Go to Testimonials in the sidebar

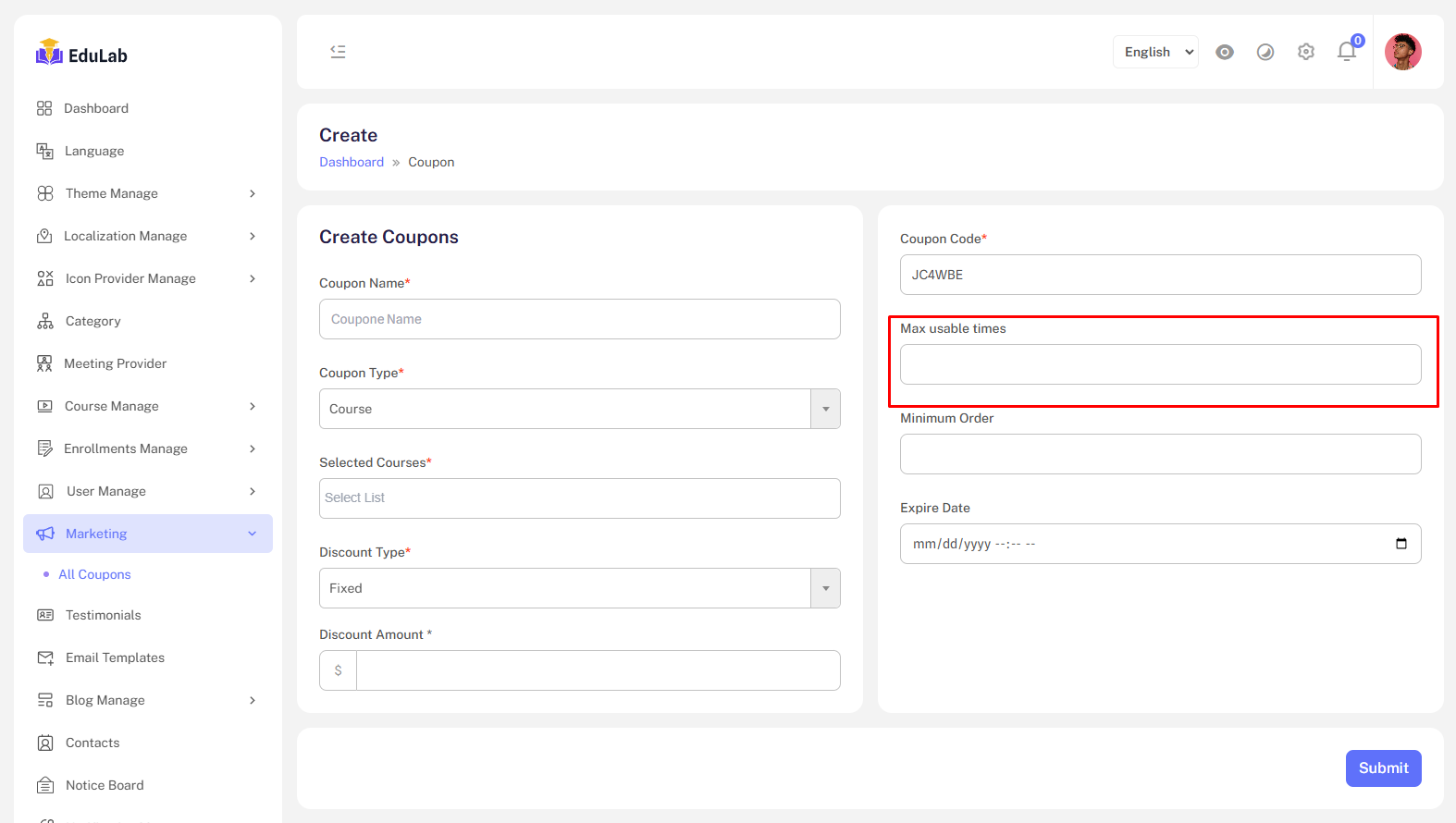(103, 615)
